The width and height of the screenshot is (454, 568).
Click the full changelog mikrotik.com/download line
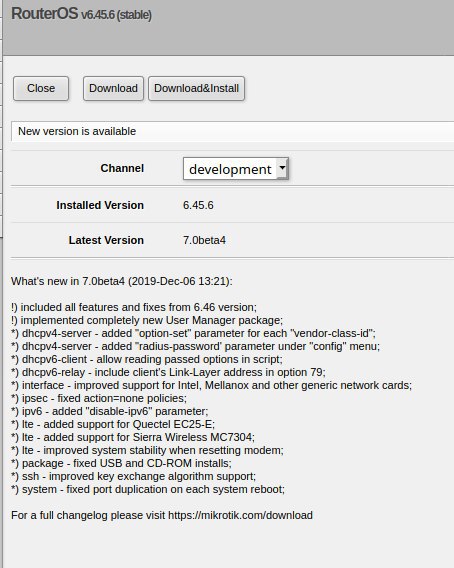[x=162, y=515]
